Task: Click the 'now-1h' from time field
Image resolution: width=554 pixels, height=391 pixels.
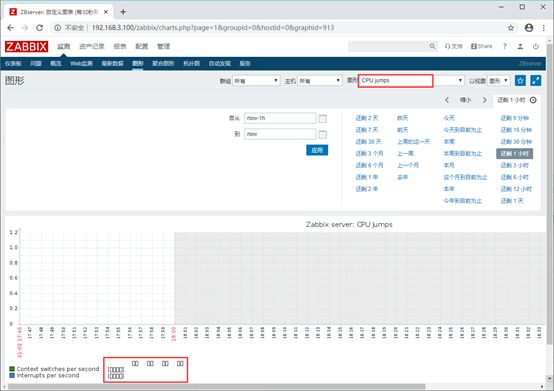Action: click(280, 118)
